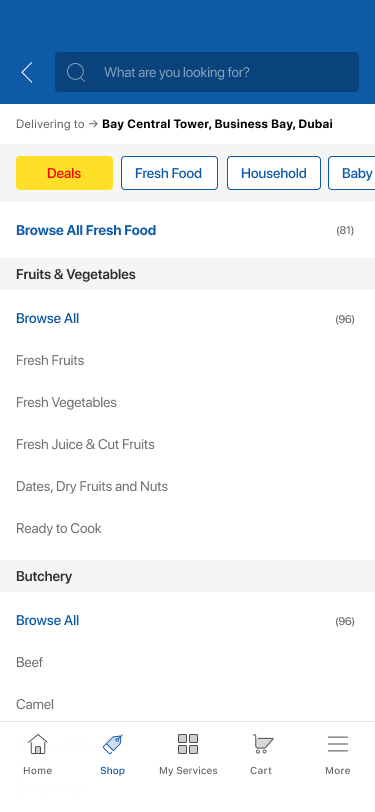
Task: Open the More hamburger menu icon
Action: pyautogui.click(x=338, y=744)
